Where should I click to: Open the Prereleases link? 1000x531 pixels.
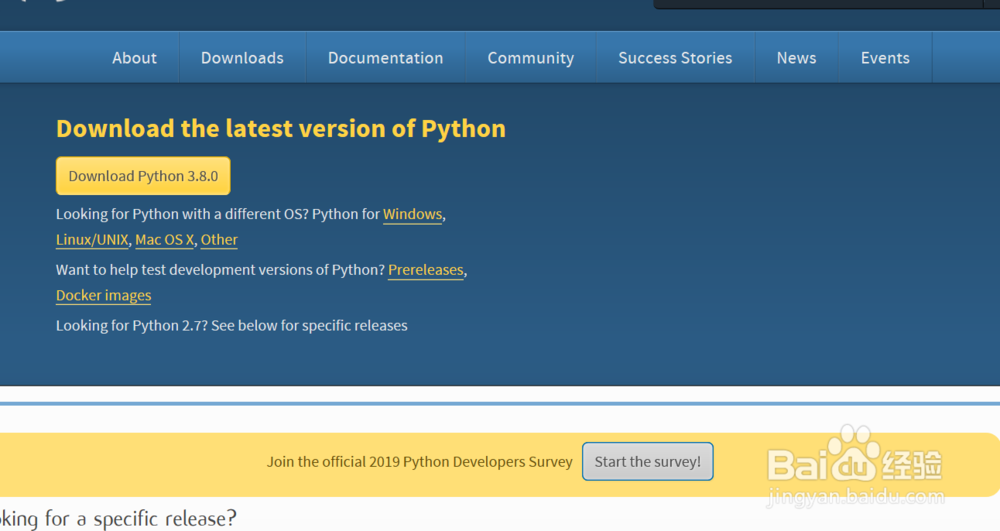tap(425, 270)
